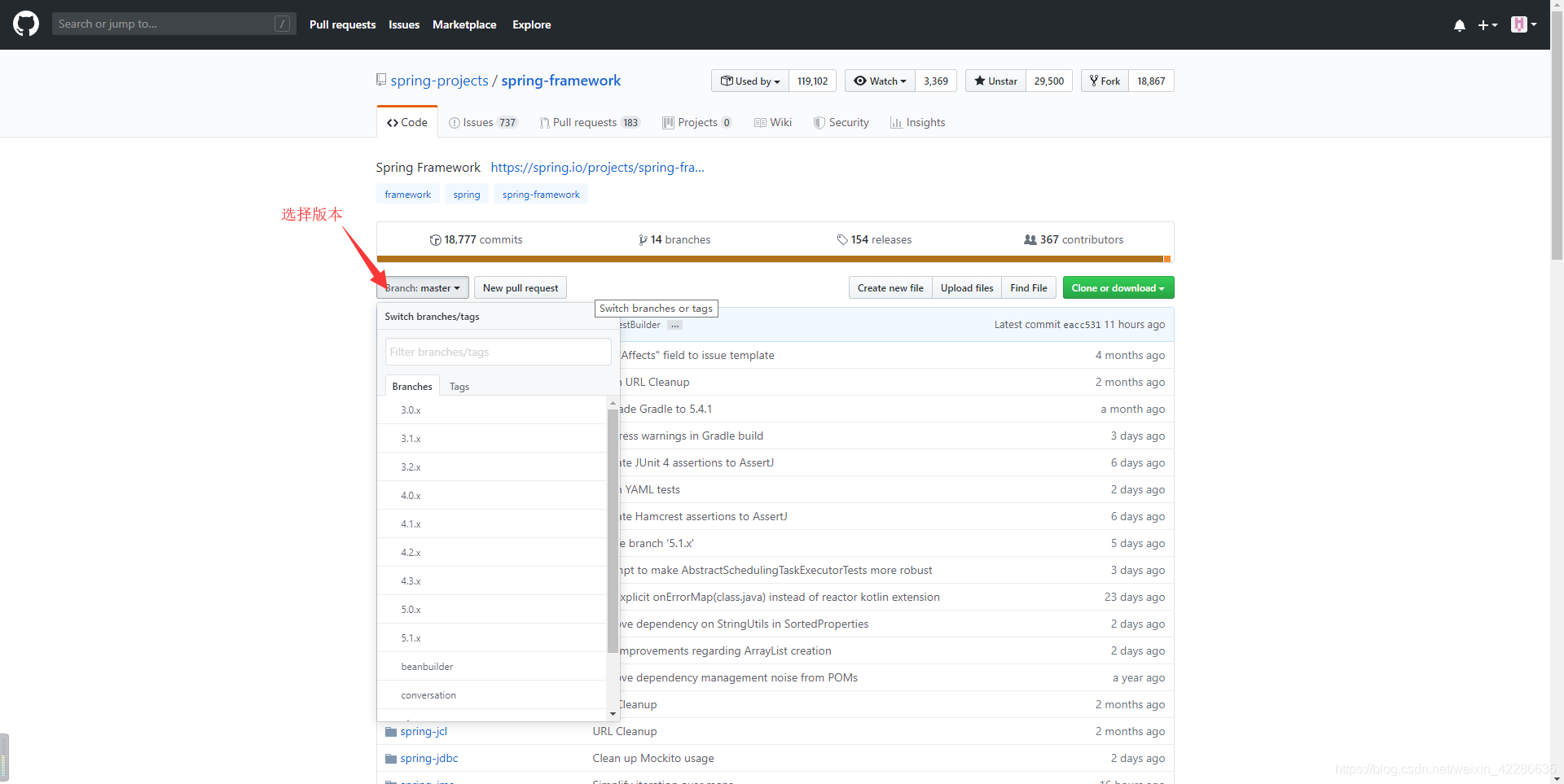
Task: Click the spring-jcl folder icon
Action: (390, 732)
